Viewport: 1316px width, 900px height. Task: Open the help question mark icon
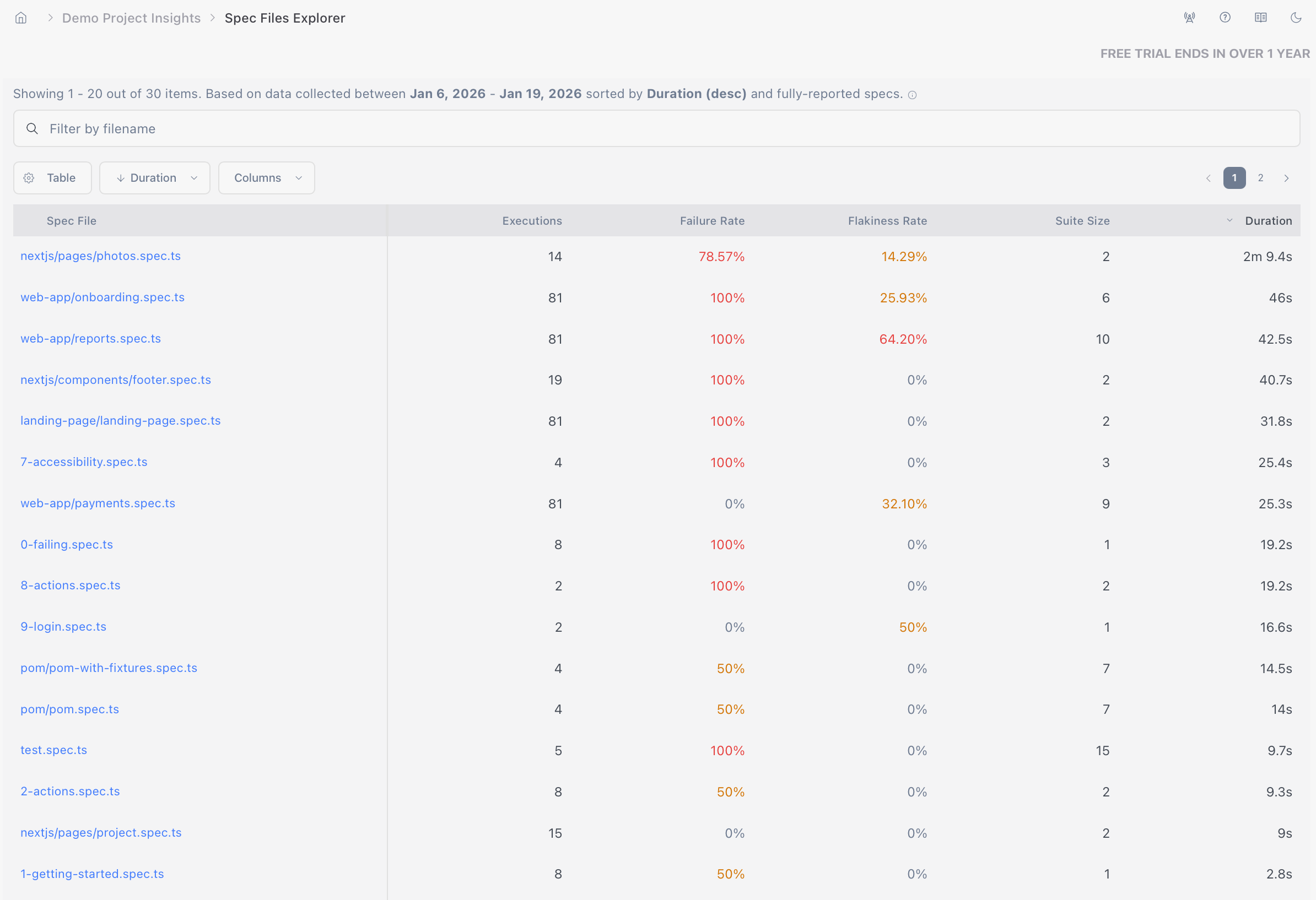[x=1225, y=18]
